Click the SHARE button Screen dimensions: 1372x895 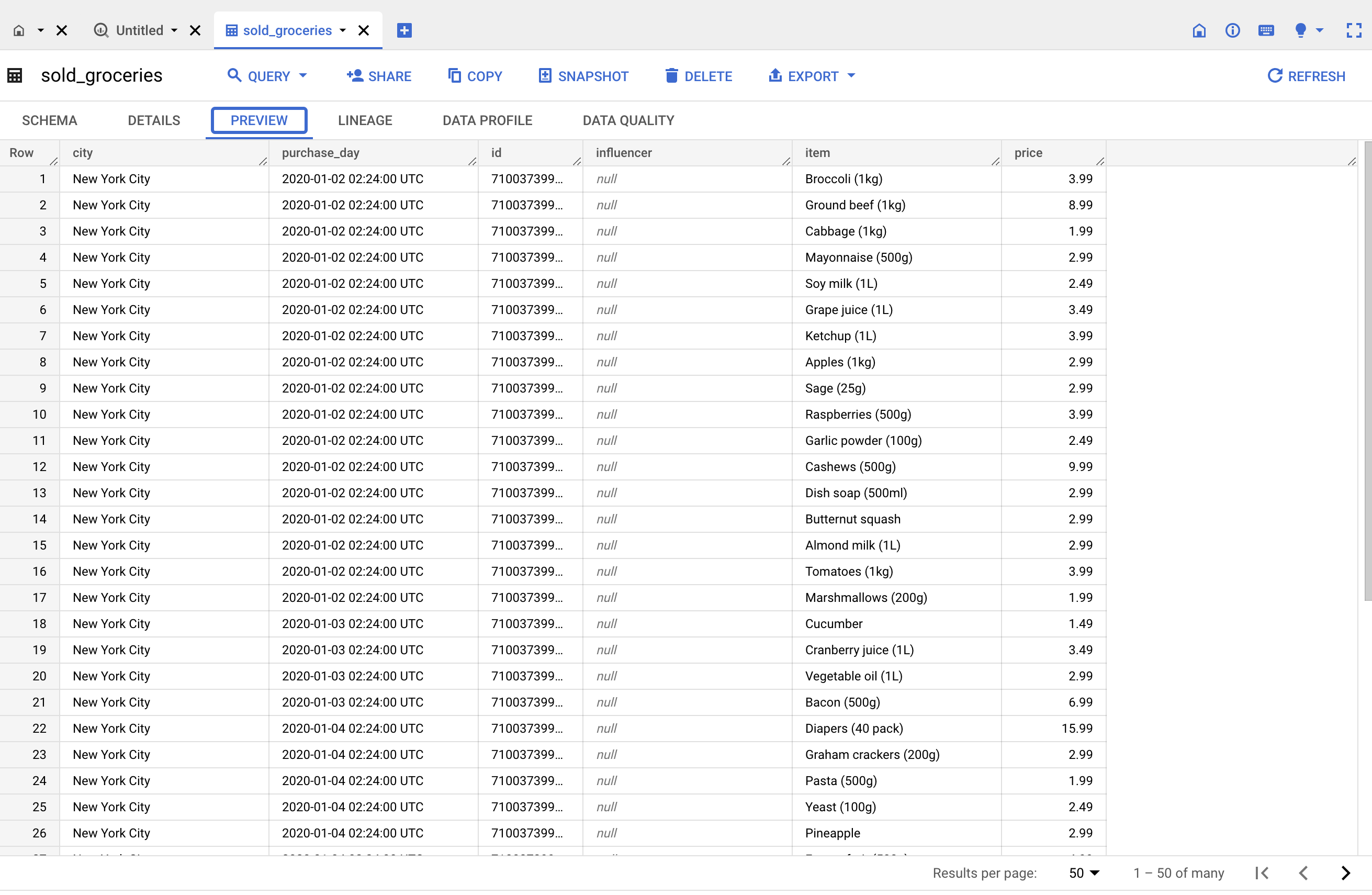coord(379,75)
